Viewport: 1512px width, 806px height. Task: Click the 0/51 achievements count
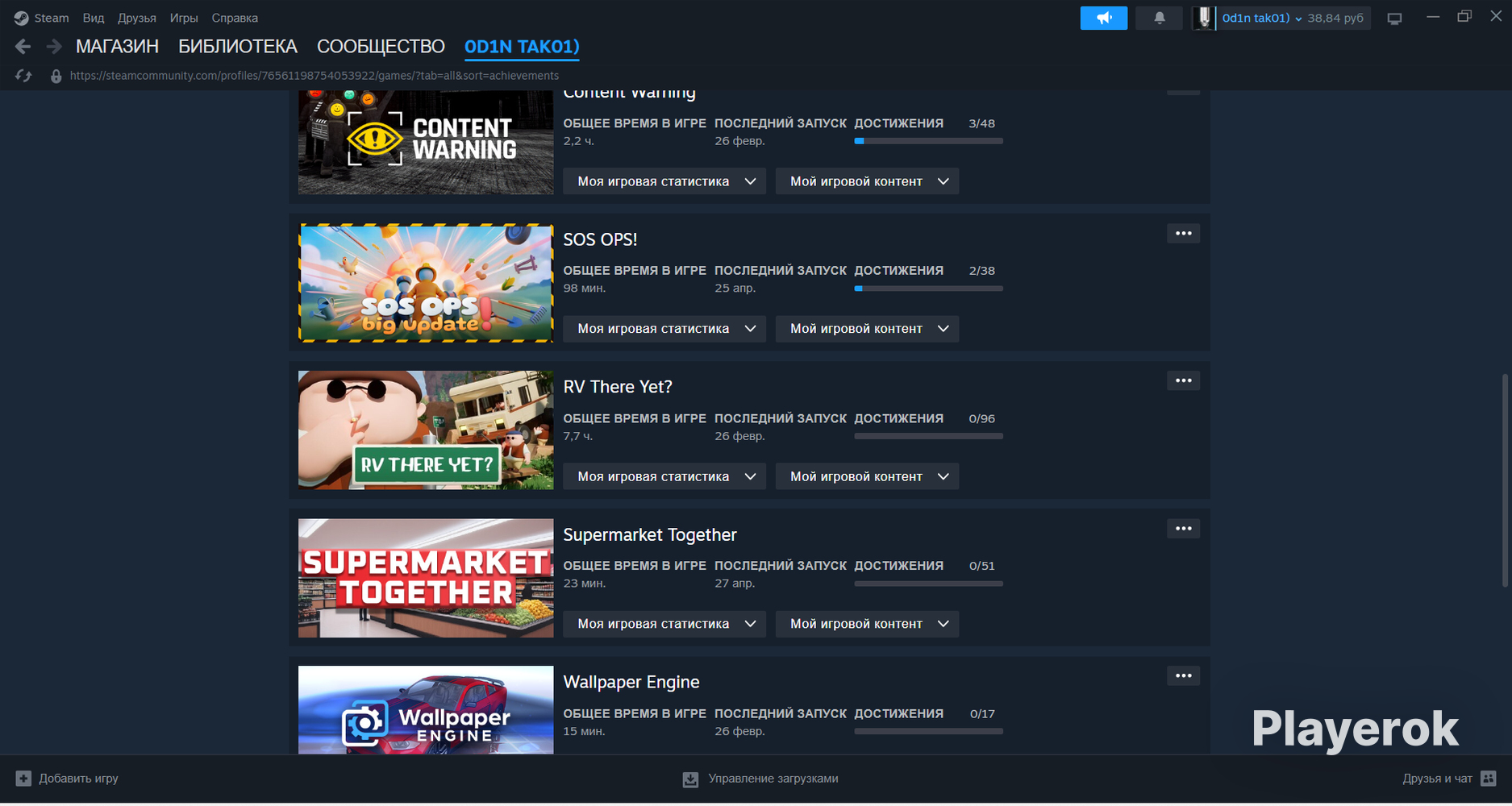(x=981, y=566)
